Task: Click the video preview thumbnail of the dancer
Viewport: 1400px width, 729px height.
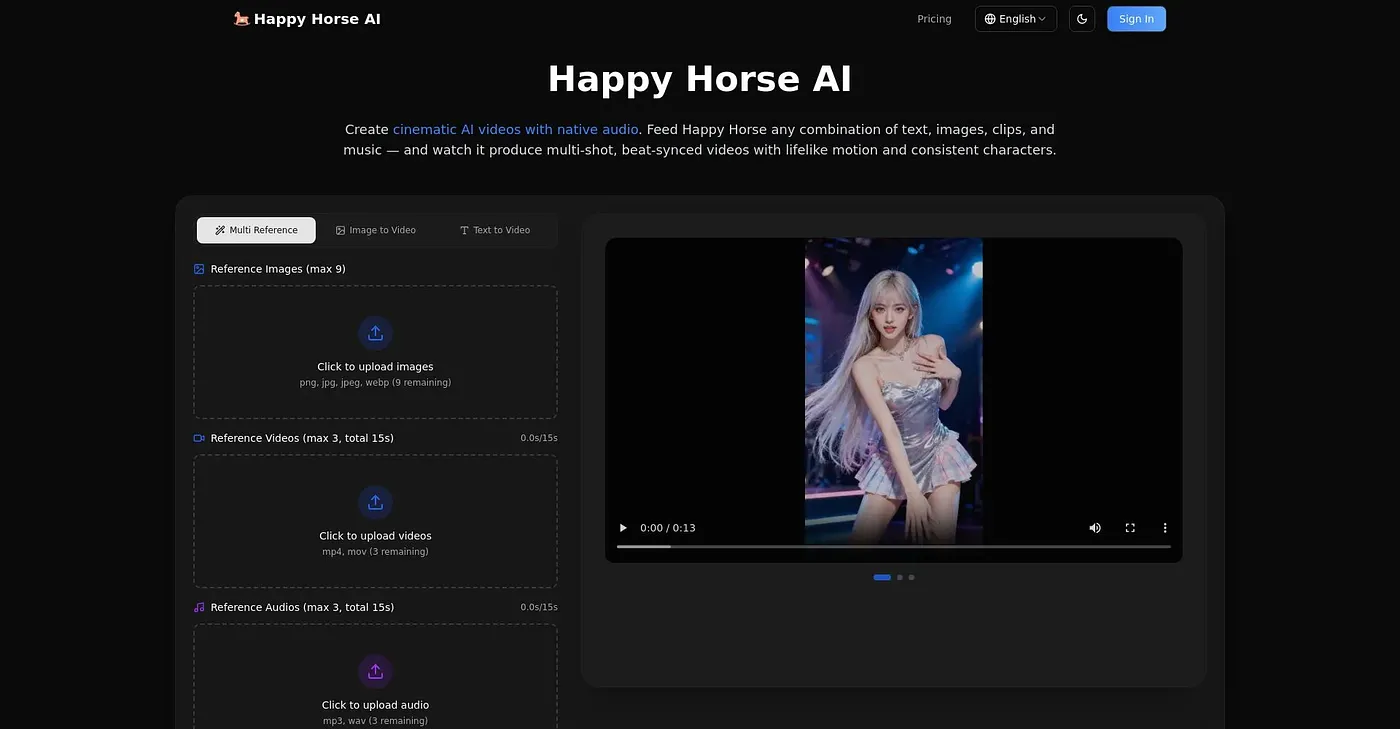Action: coord(894,390)
